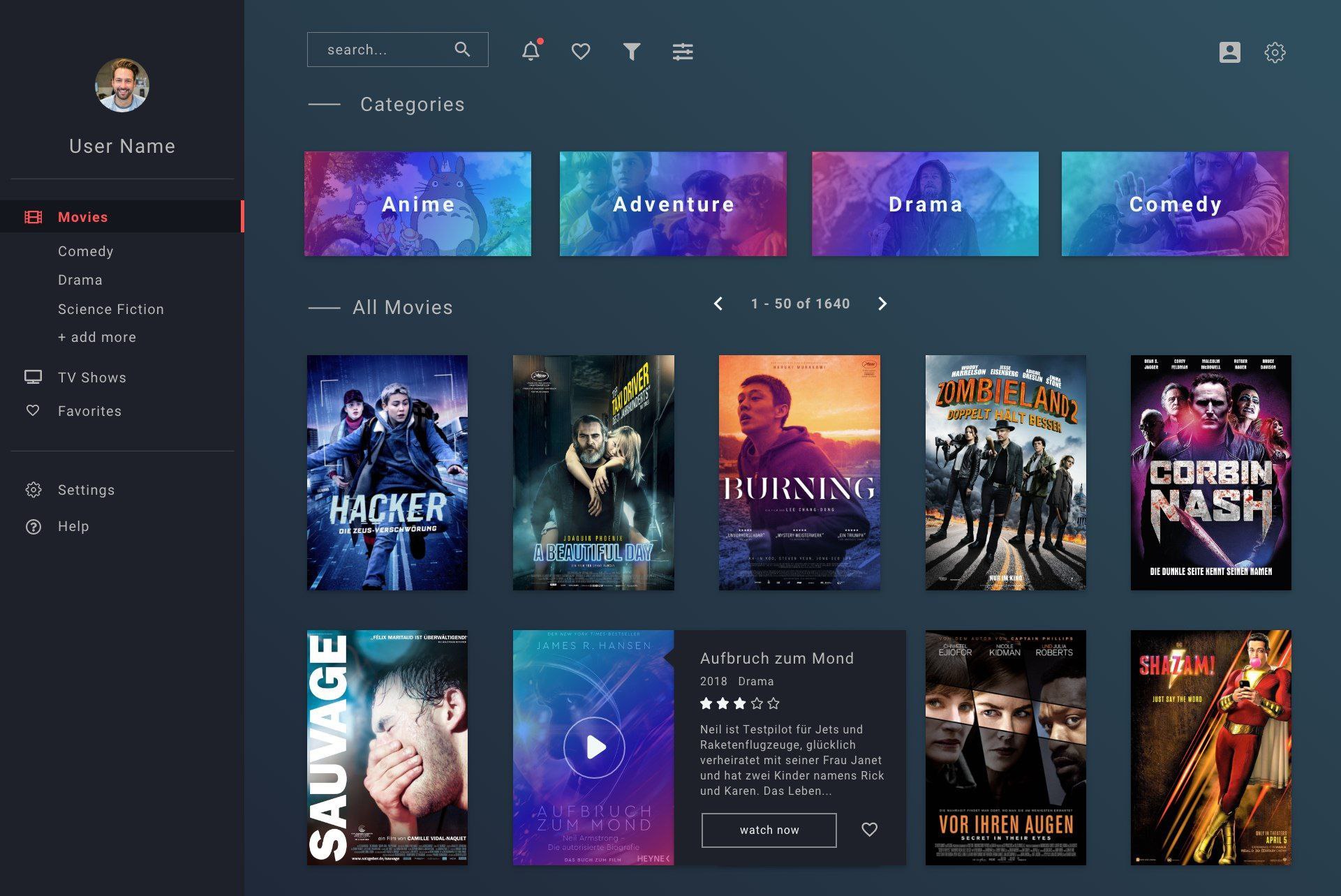Open Favorites in sidebar
Viewport: 1341px width, 896px height.
point(89,411)
